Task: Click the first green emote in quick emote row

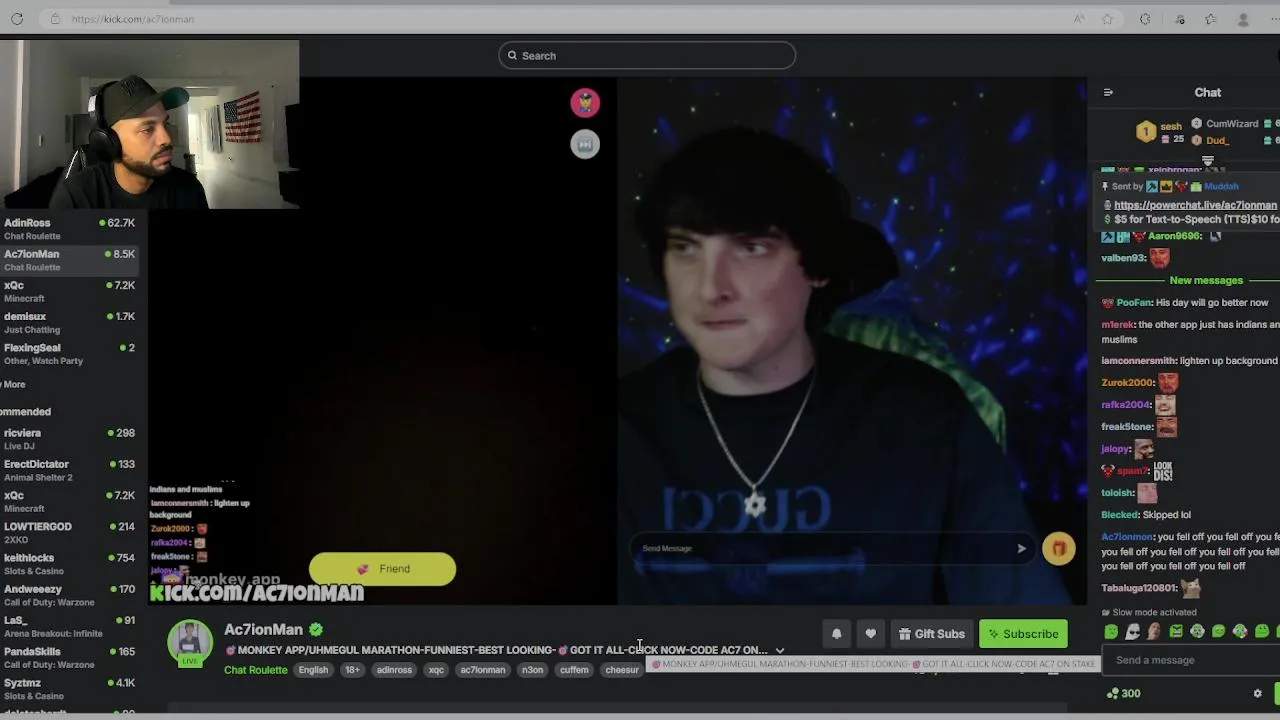Action: pyautogui.click(x=1111, y=631)
